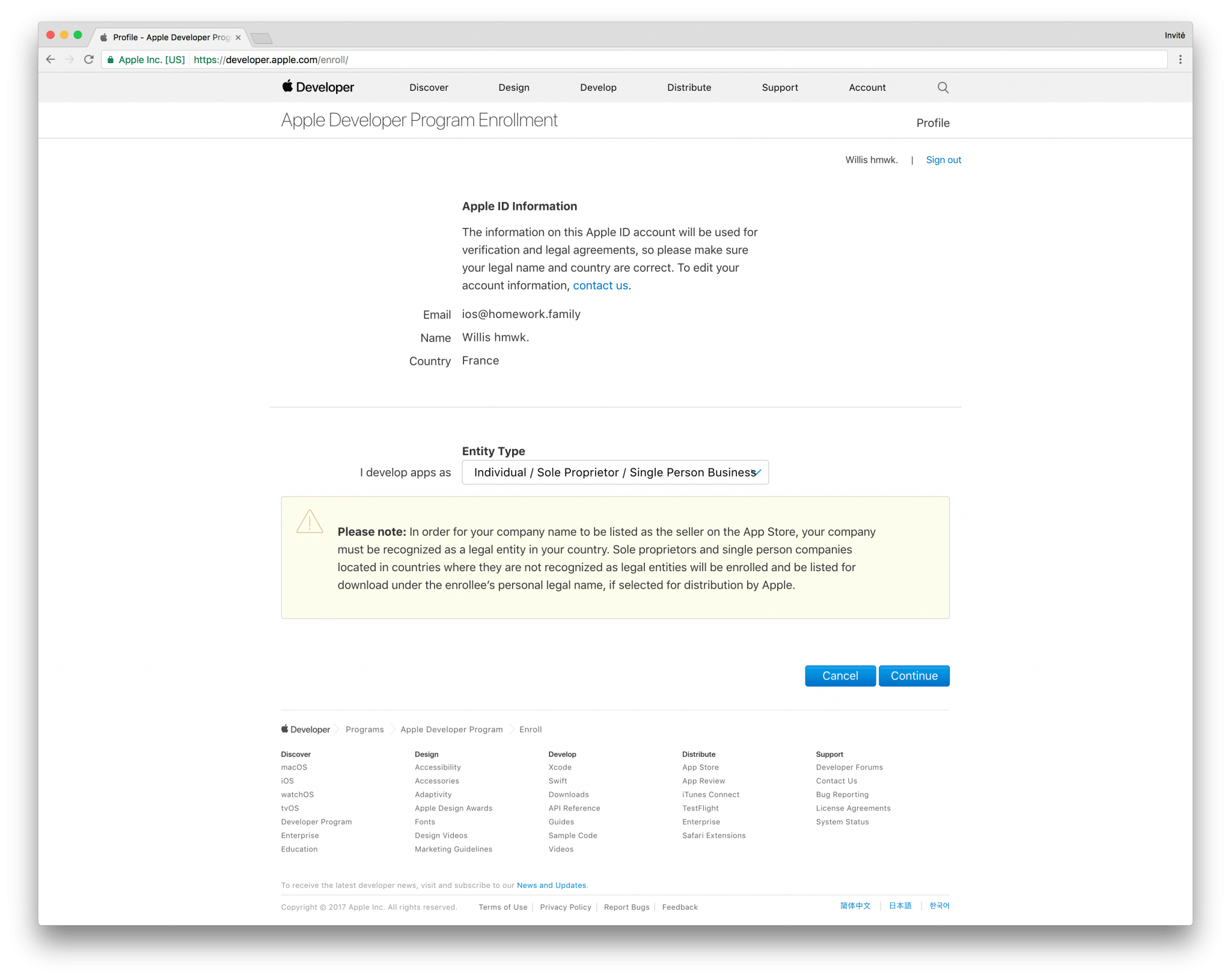Open a new browser tab
This screenshot has width=1231, height=980.
click(x=261, y=38)
